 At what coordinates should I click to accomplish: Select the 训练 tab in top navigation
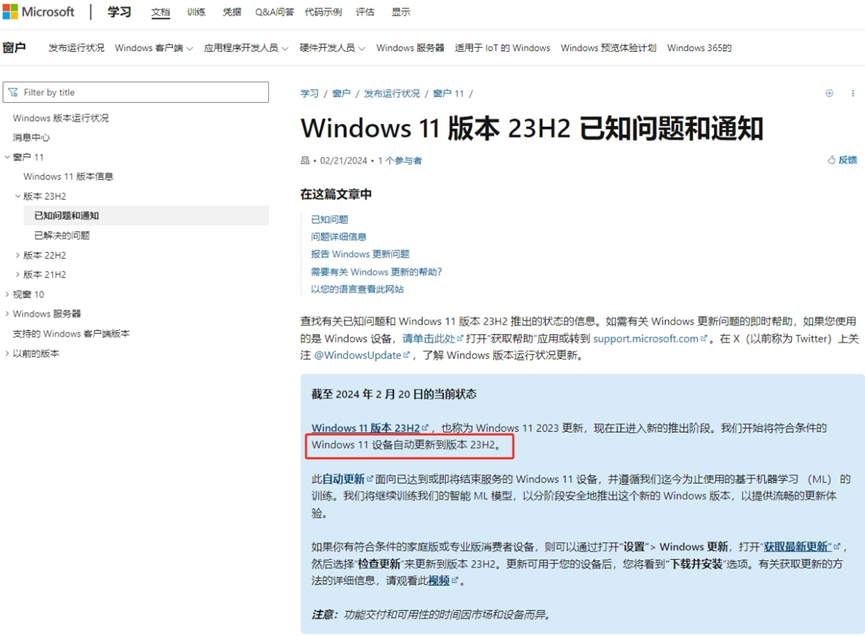pyautogui.click(x=196, y=12)
